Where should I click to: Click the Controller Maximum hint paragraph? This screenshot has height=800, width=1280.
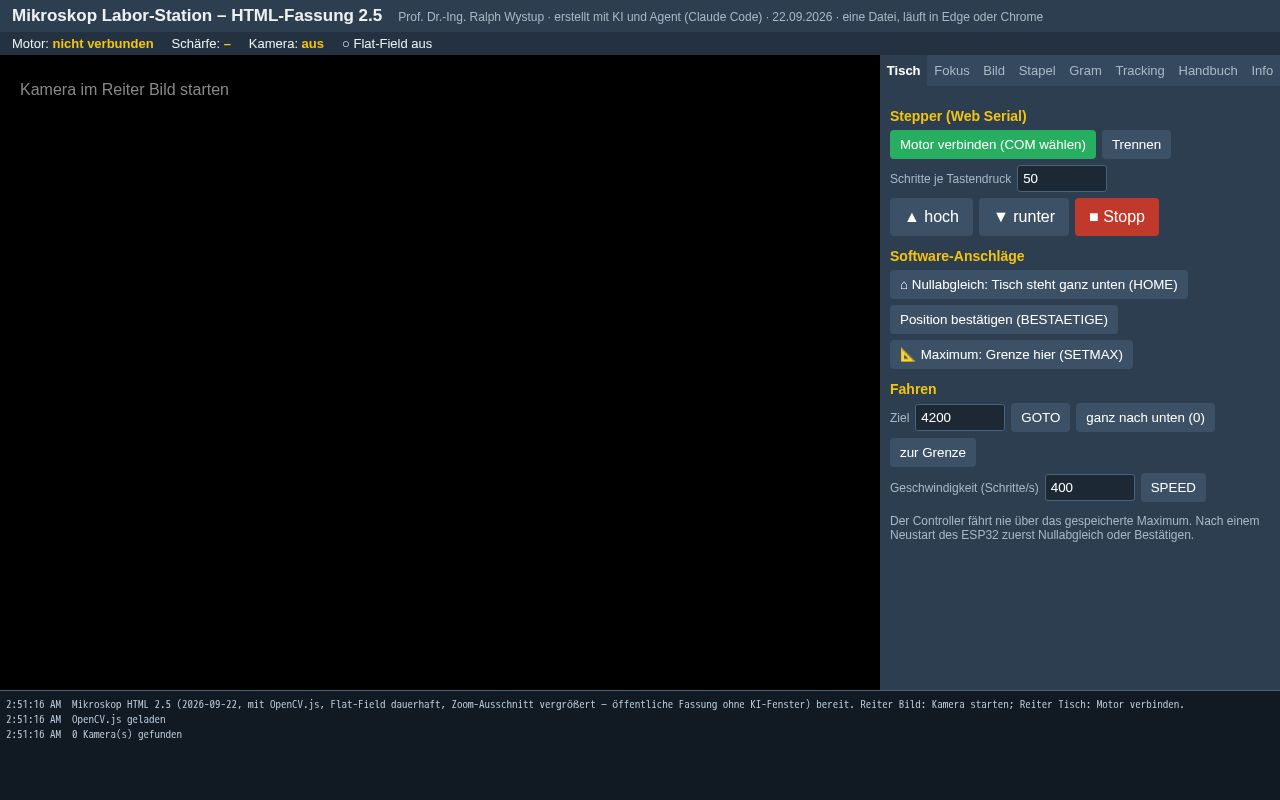point(1075,528)
